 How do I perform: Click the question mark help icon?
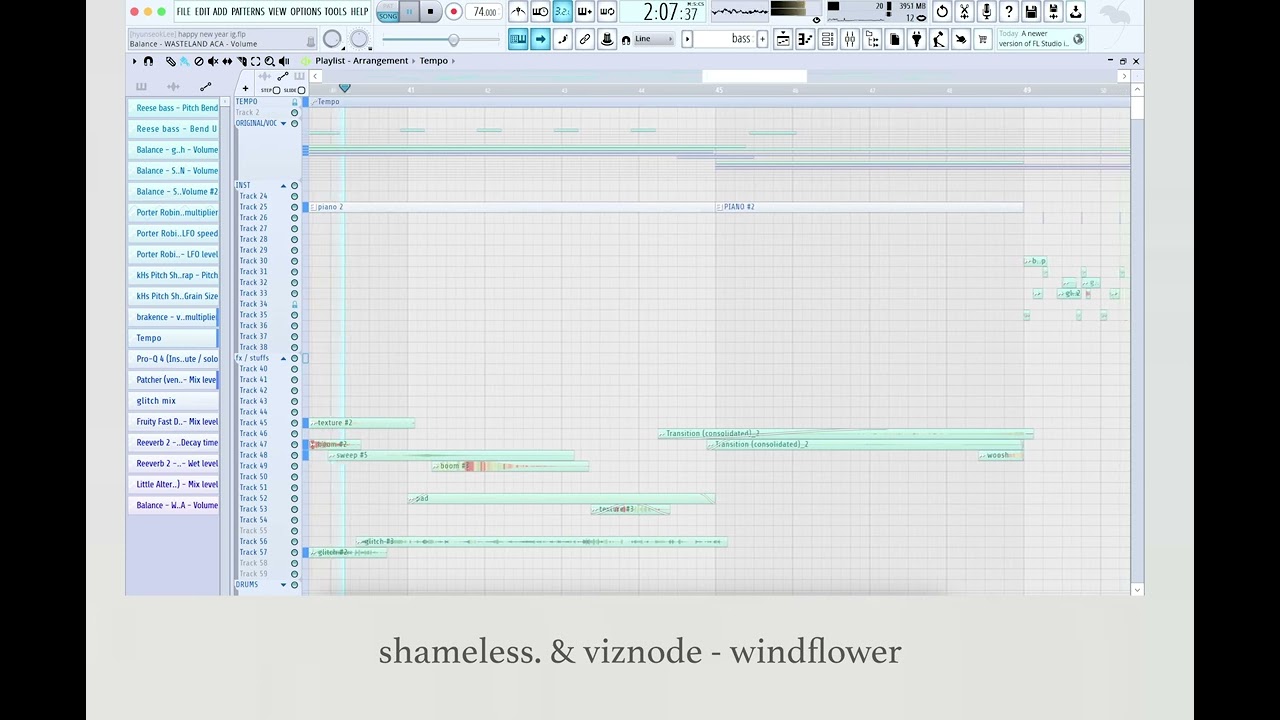coord(1008,12)
